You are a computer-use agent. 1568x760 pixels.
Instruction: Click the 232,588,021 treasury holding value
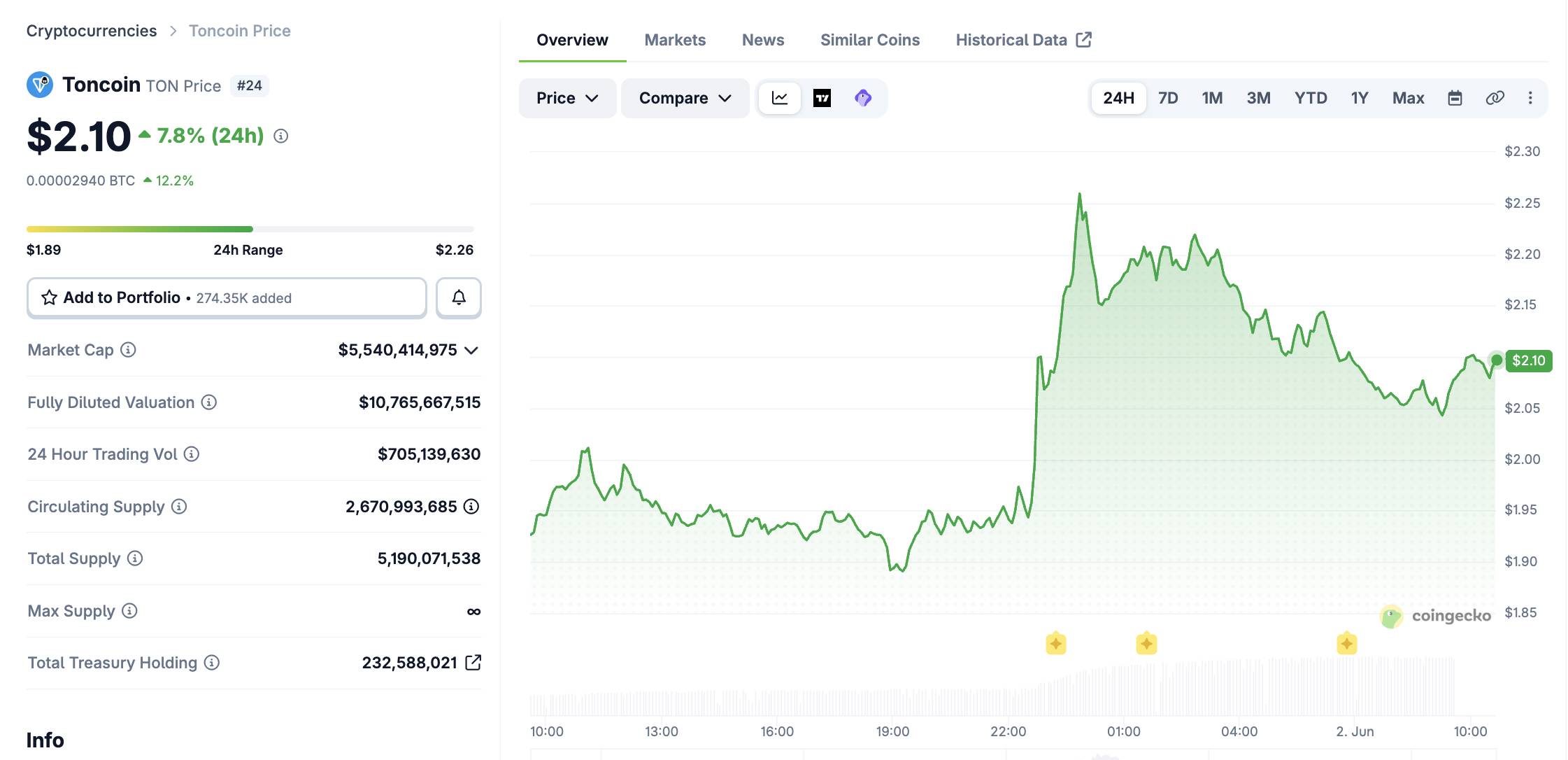(x=409, y=662)
